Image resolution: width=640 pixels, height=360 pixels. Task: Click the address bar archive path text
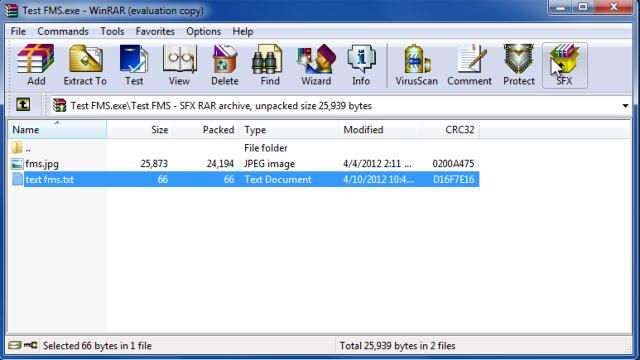point(221,106)
